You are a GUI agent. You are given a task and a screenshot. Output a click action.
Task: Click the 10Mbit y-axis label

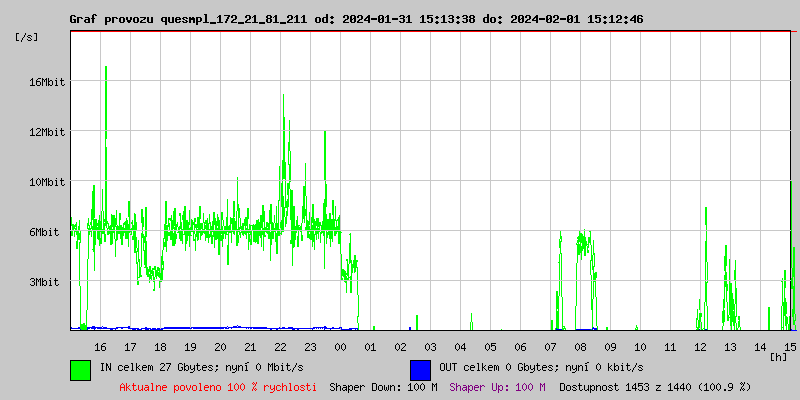46,182
